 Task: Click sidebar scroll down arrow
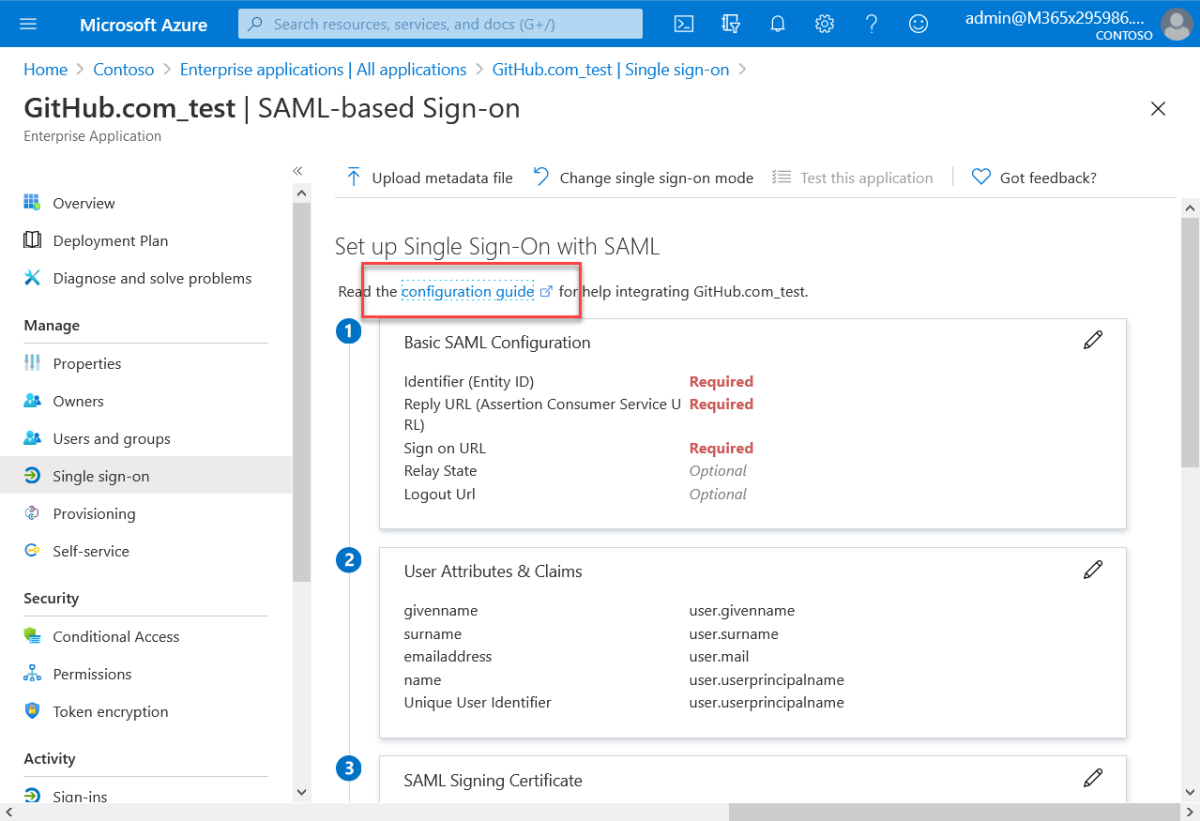(302, 792)
